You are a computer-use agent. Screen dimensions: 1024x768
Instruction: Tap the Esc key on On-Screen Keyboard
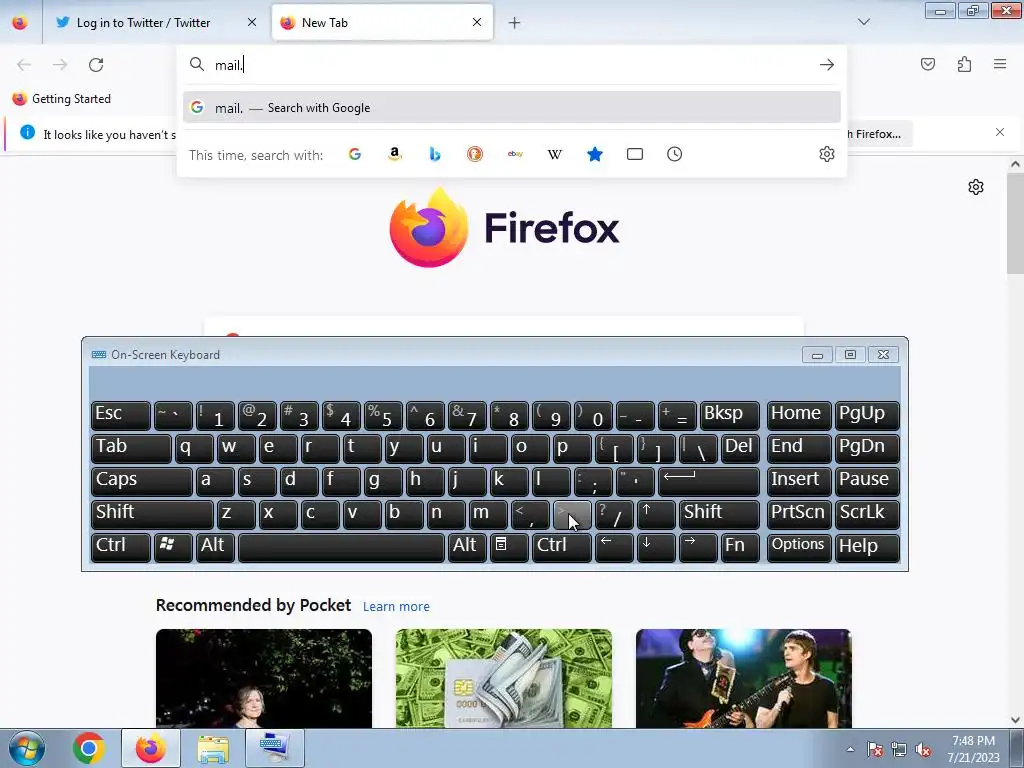pos(121,415)
